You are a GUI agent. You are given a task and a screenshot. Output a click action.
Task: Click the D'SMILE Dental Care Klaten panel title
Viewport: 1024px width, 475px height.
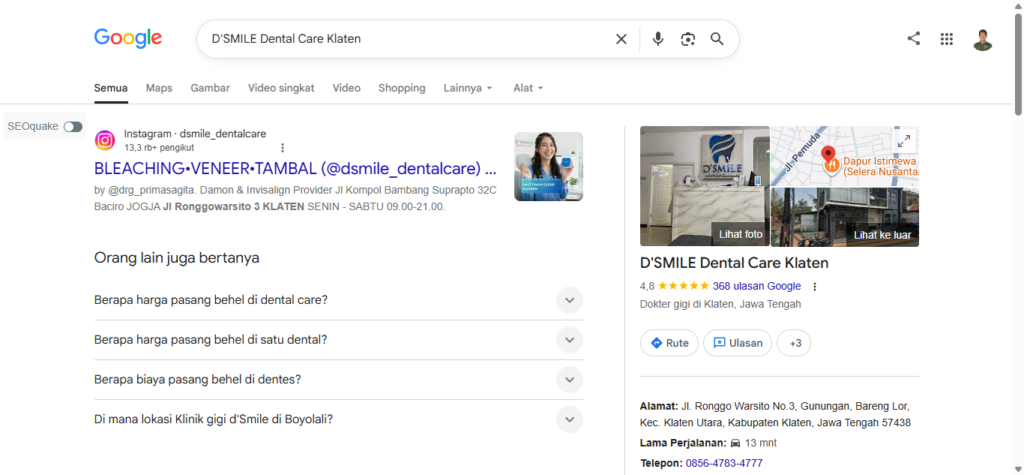click(x=734, y=263)
